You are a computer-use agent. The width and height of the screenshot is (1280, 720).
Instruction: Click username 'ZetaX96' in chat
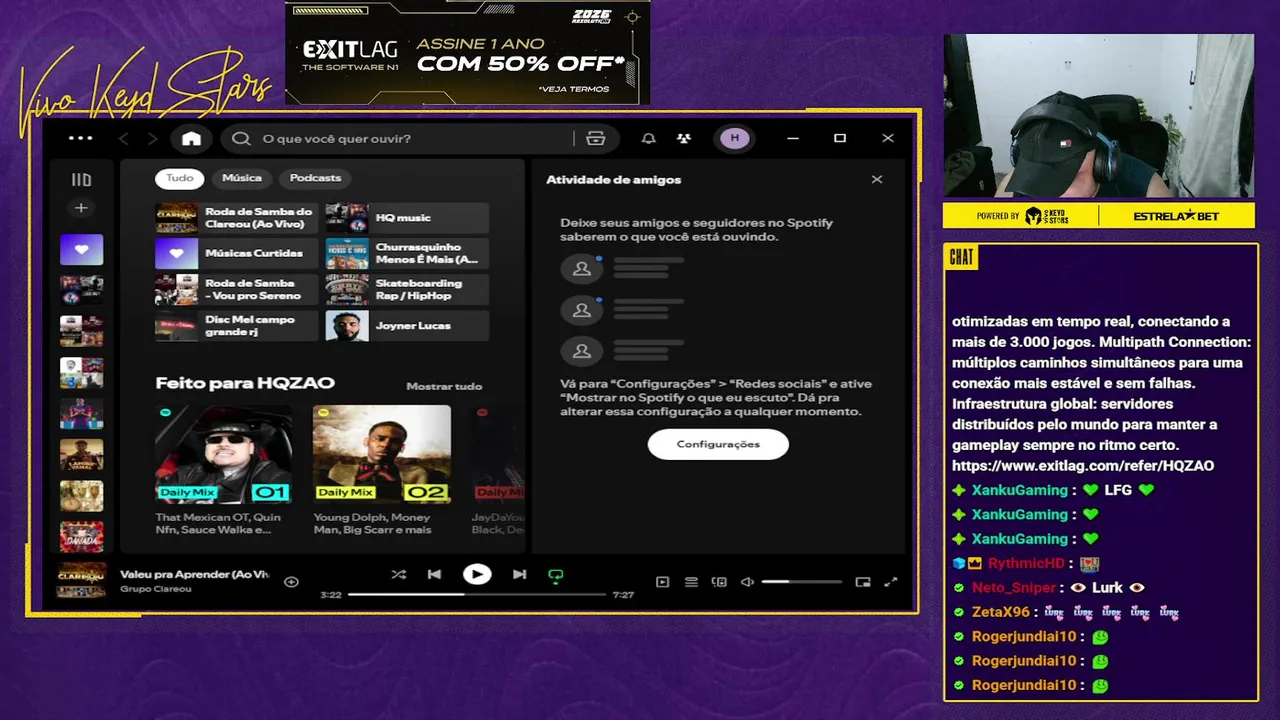tap(1000, 612)
